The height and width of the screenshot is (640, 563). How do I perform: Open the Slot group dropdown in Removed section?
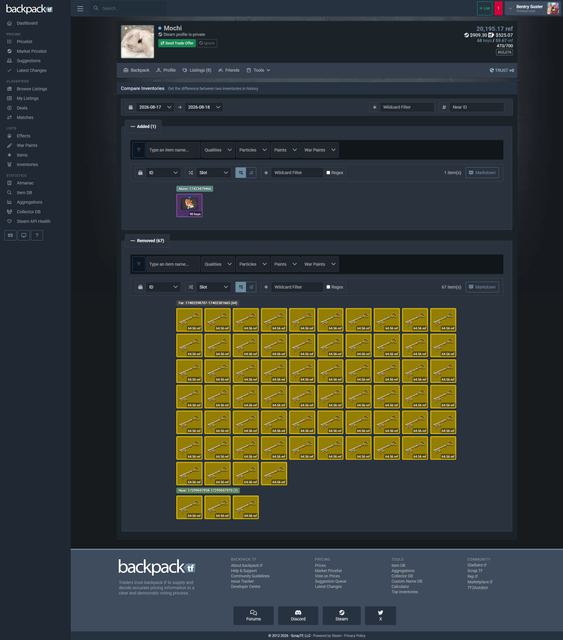coord(213,287)
